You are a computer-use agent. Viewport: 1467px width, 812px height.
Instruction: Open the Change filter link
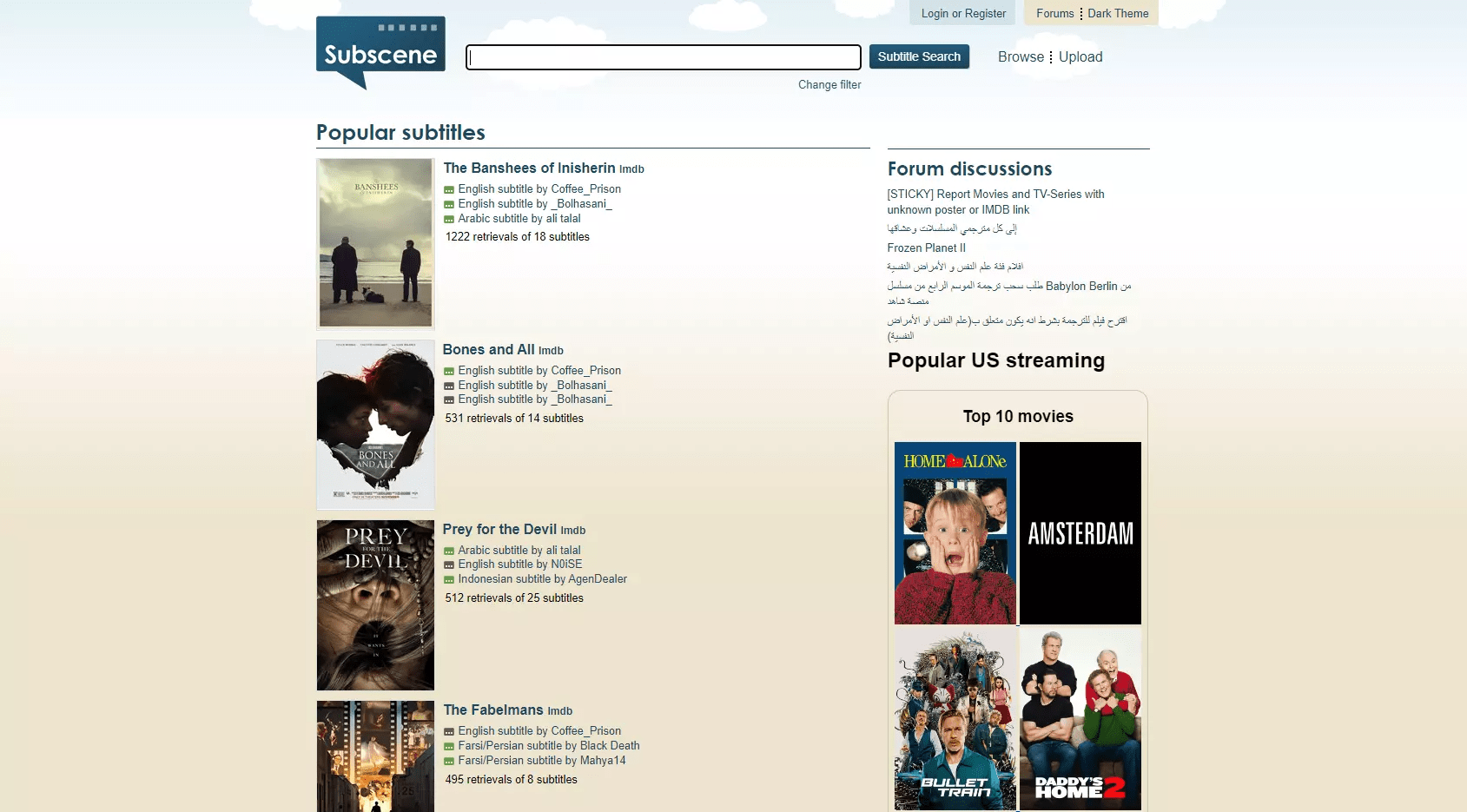(829, 84)
